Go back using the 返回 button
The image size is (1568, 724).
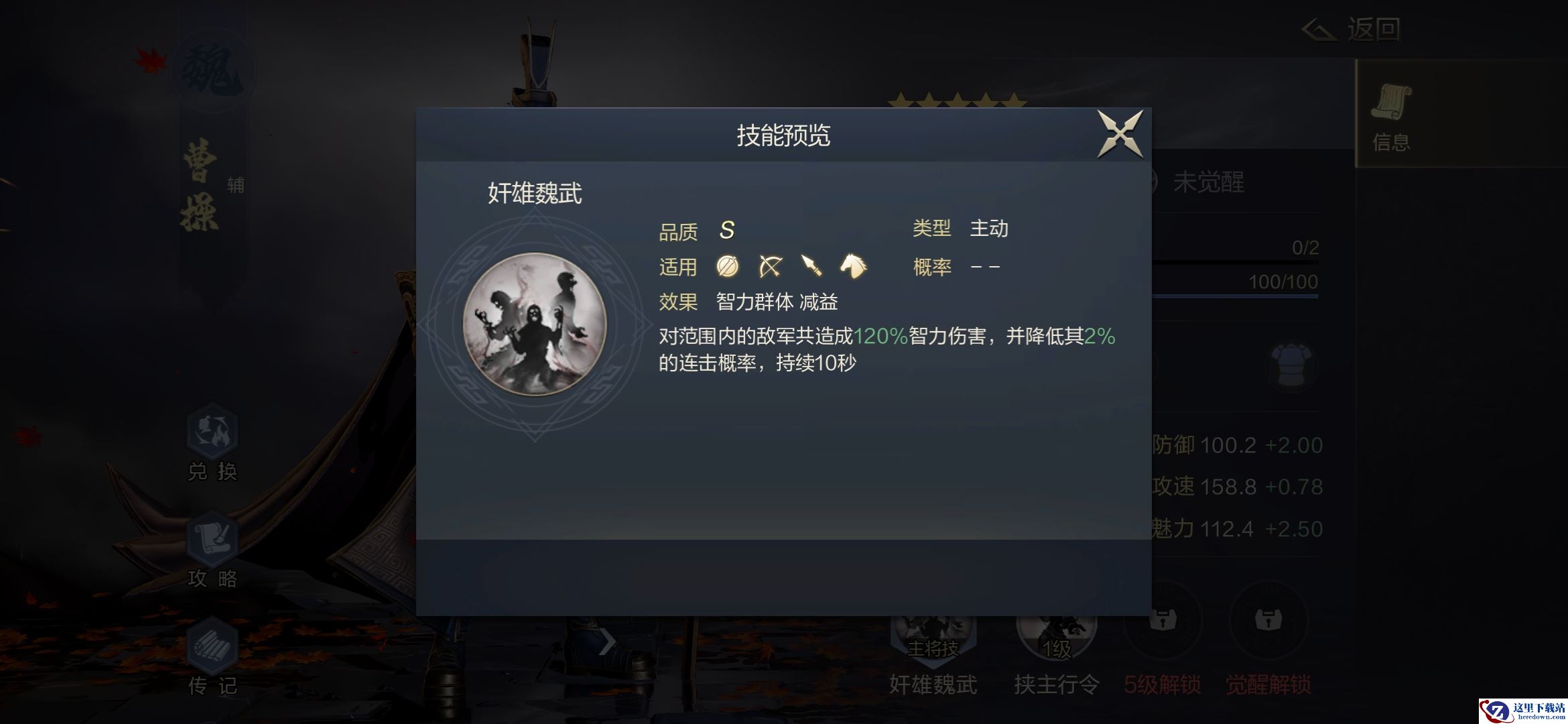1352,29
